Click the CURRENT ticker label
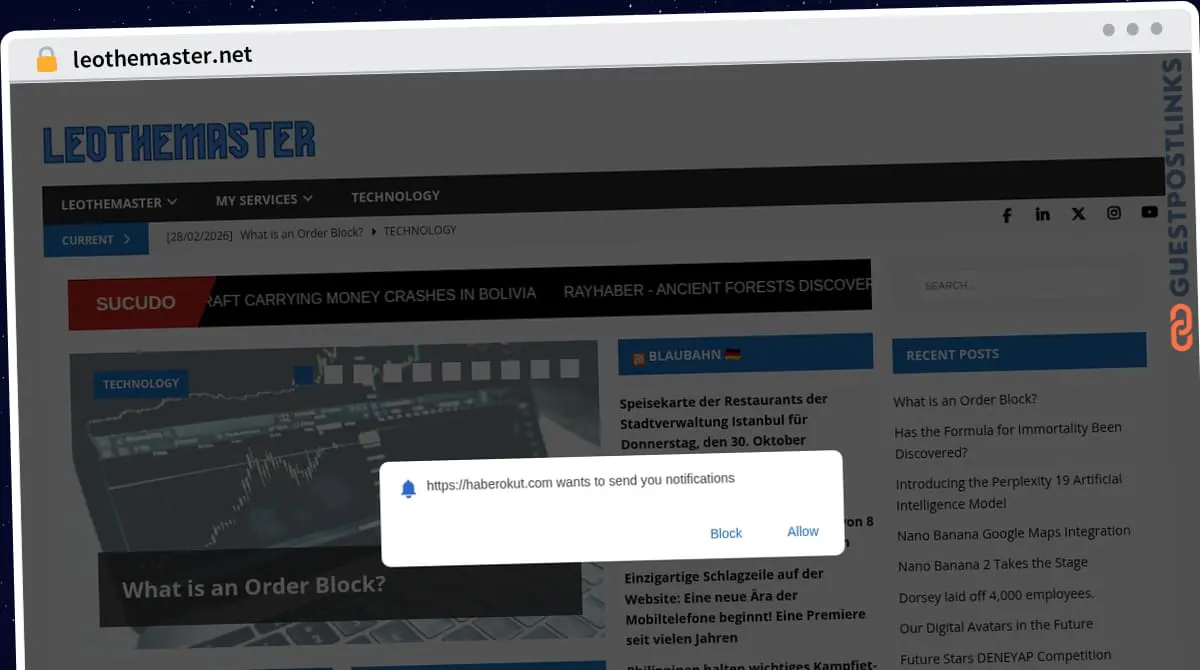The width and height of the screenshot is (1200, 670). point(96,240)
